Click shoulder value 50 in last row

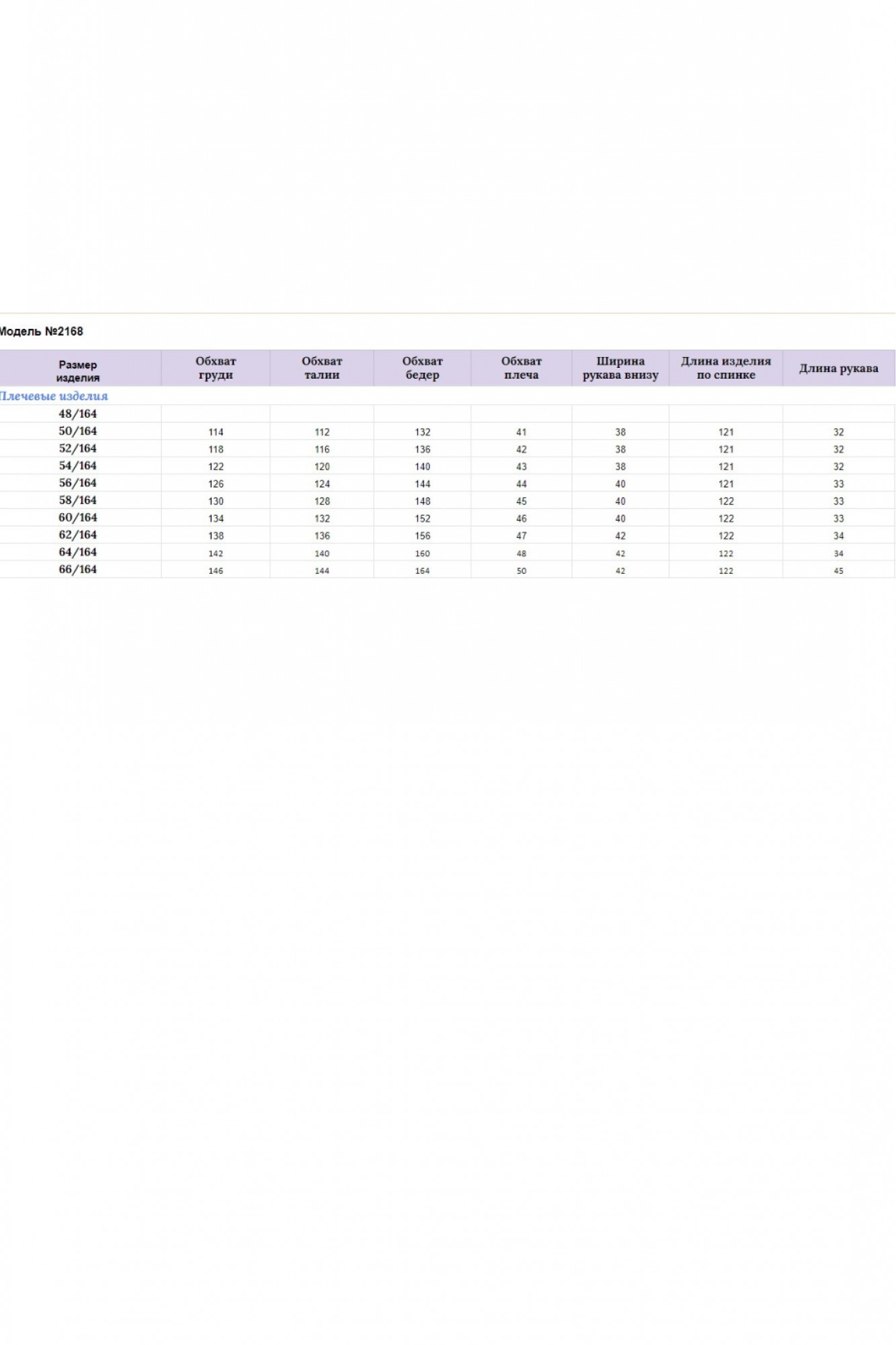[521, 571]
